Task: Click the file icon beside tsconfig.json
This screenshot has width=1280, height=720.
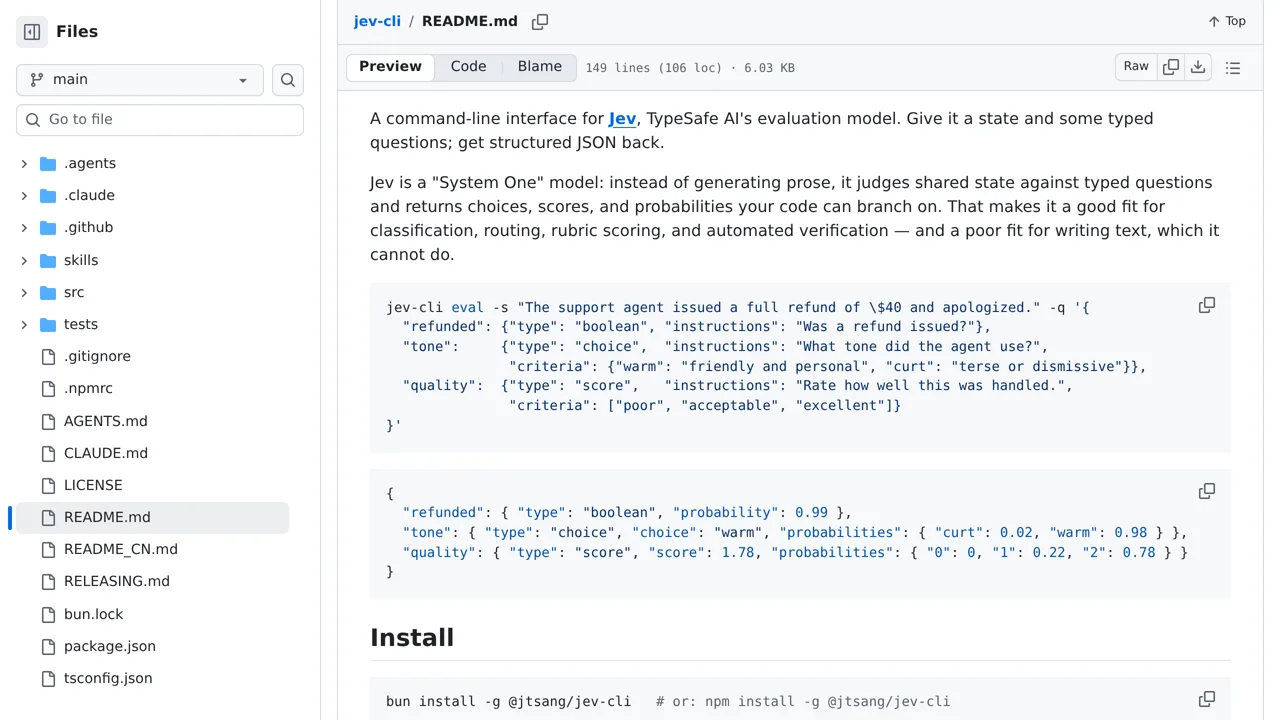Action: pos(48,678)
